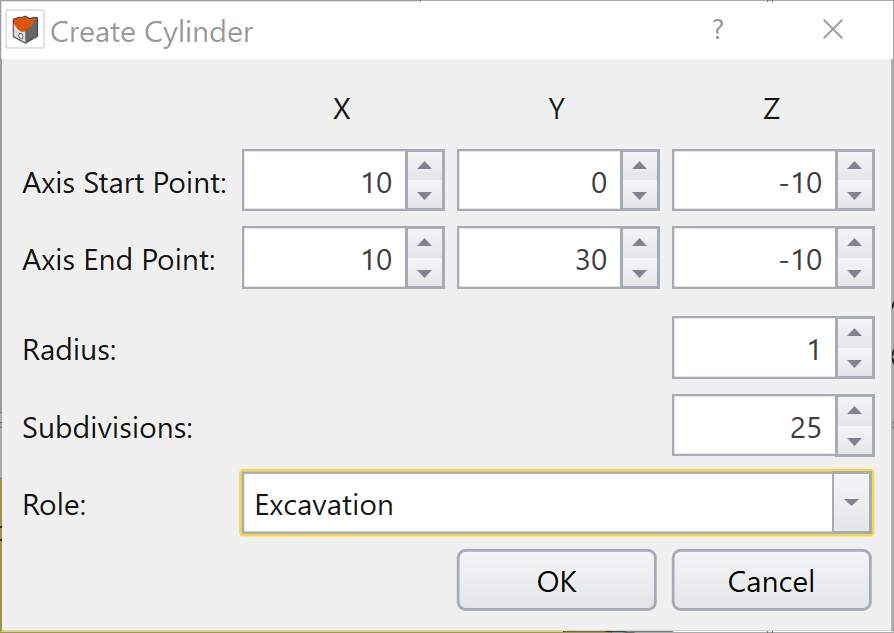Confirm cylinder creation with OK
Image resolution: width=894 pixels, height=633 pixels.
556,580
